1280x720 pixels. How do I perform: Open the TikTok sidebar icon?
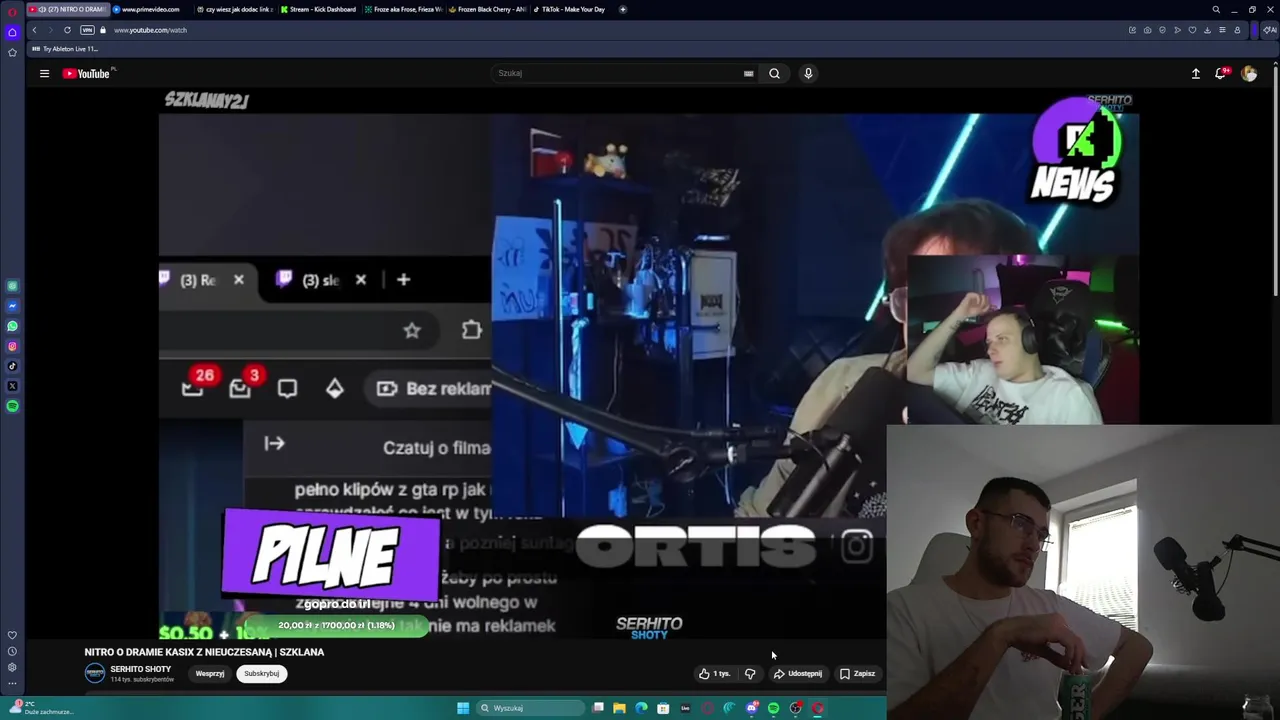[12, 366]
